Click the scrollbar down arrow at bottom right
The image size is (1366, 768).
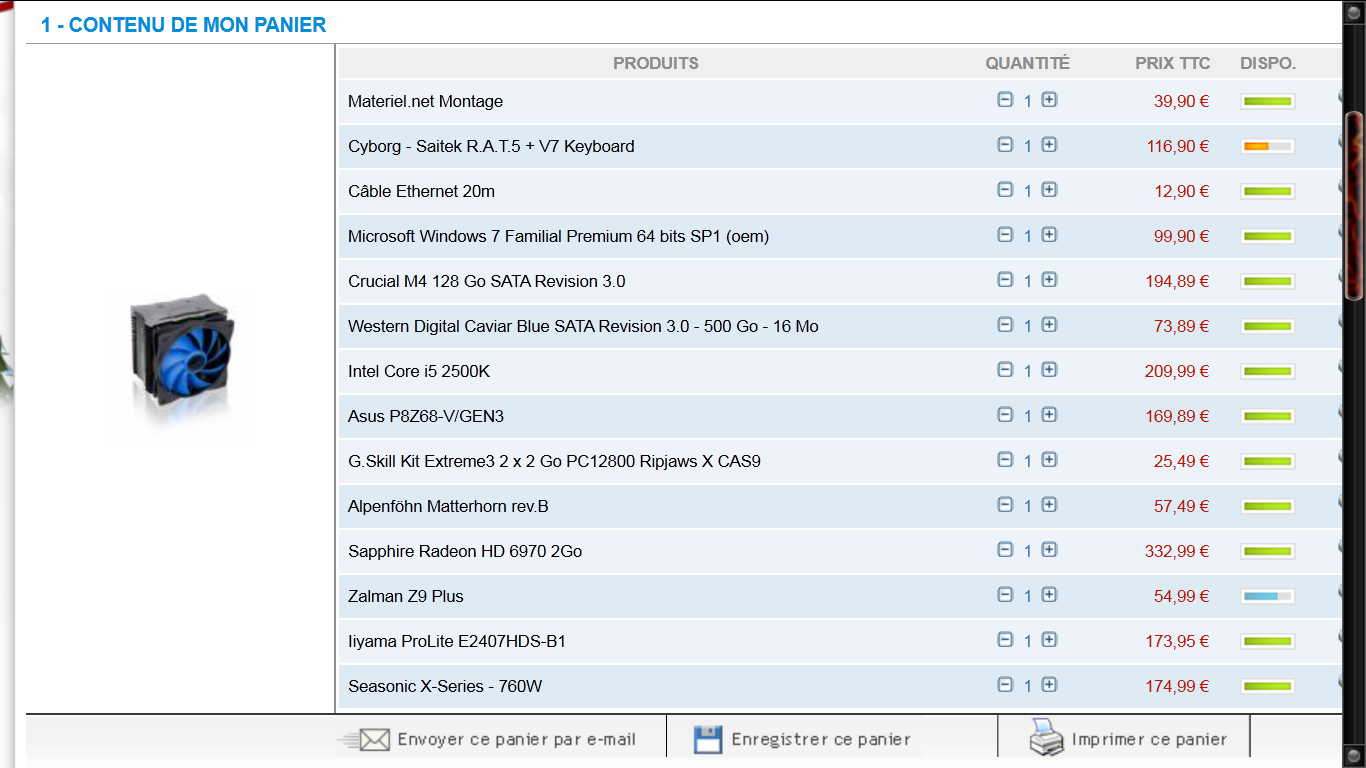point(1354,754)
